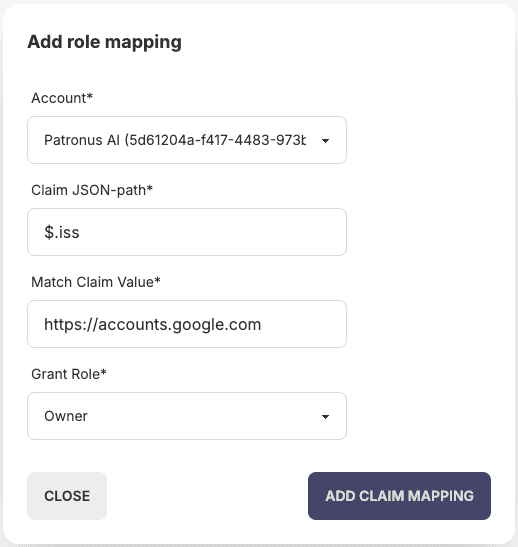
Task: Click the 'Account*' field label
Action: tap(62, 98)
